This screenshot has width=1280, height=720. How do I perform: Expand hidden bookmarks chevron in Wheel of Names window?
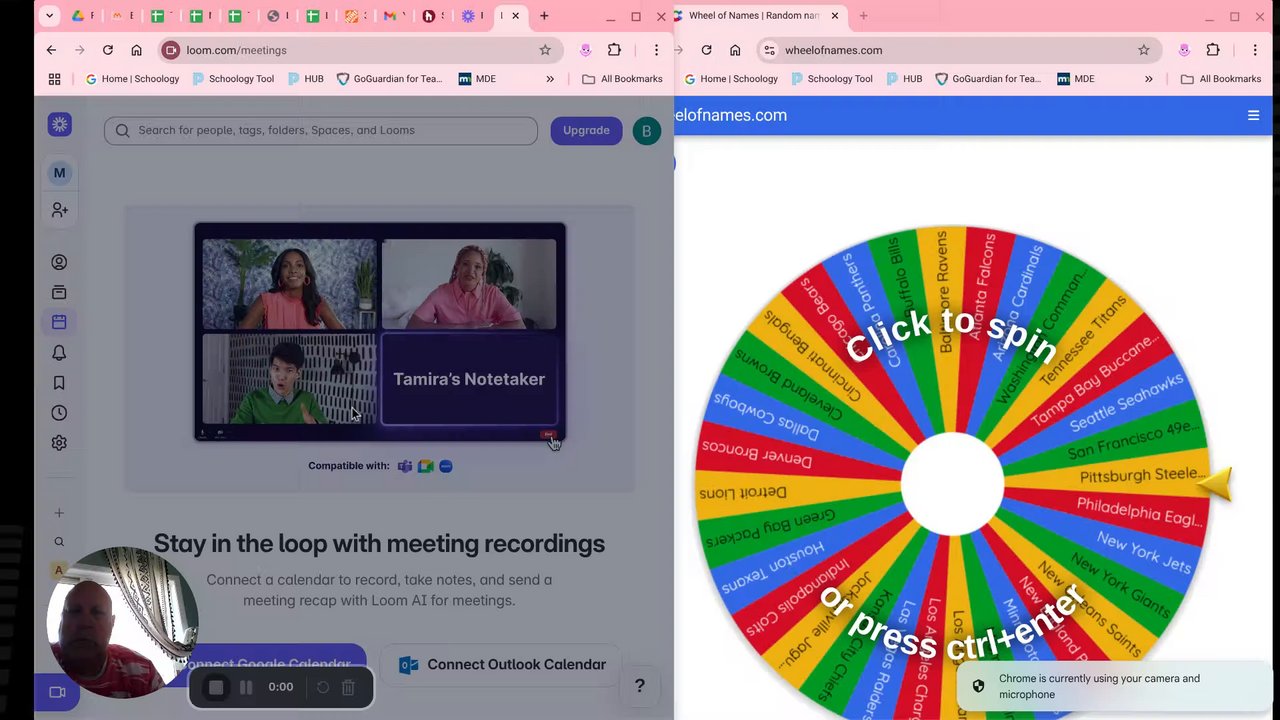point(1148,79)
